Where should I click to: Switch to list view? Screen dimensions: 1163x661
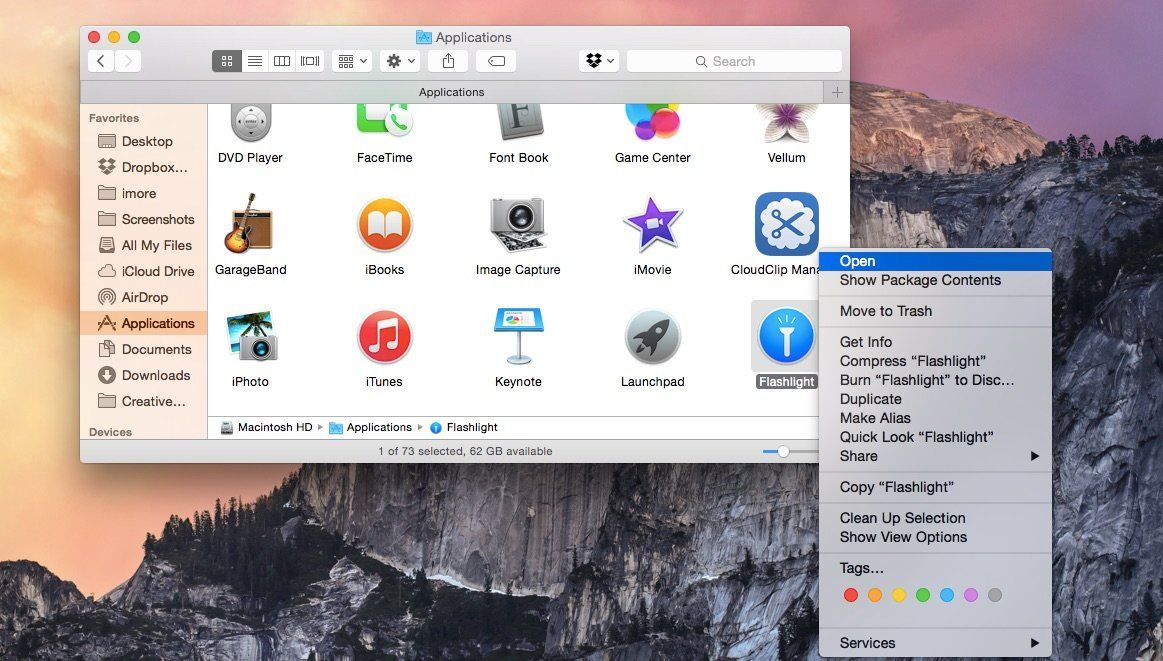[x=254, y=60]
